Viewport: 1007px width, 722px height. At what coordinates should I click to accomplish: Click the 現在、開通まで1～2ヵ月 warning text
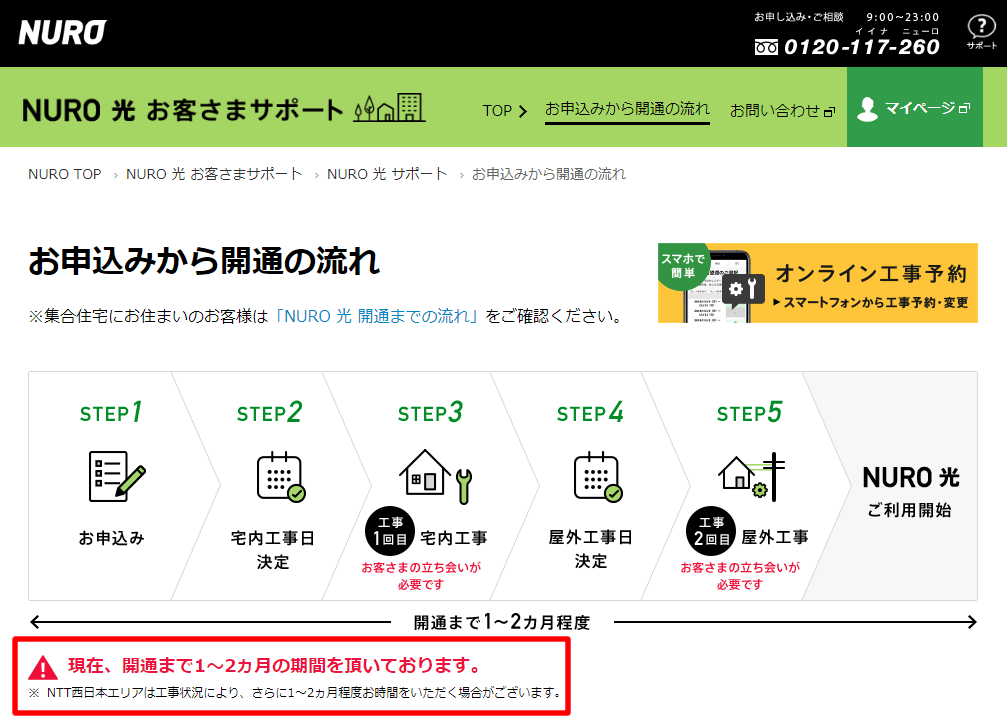[276, 665]
